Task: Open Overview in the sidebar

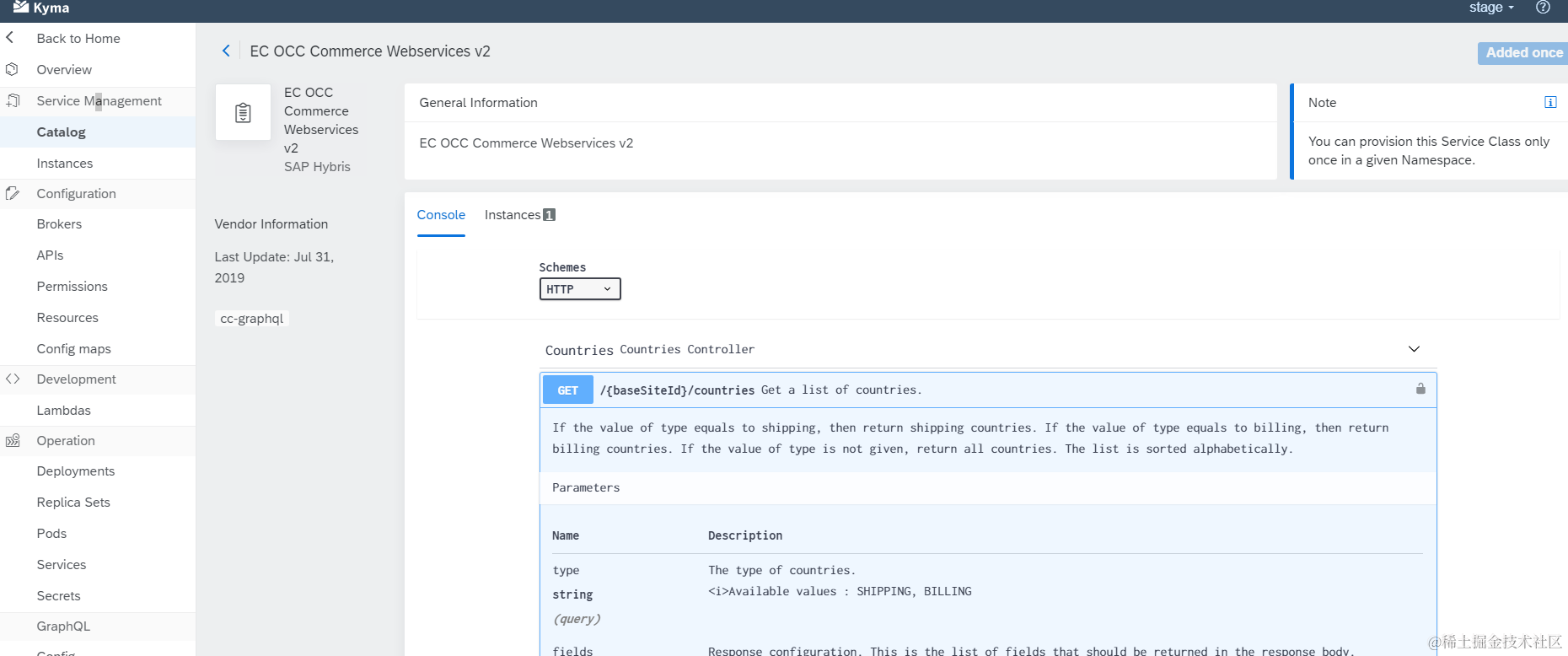Action: [x=64, y=69]
